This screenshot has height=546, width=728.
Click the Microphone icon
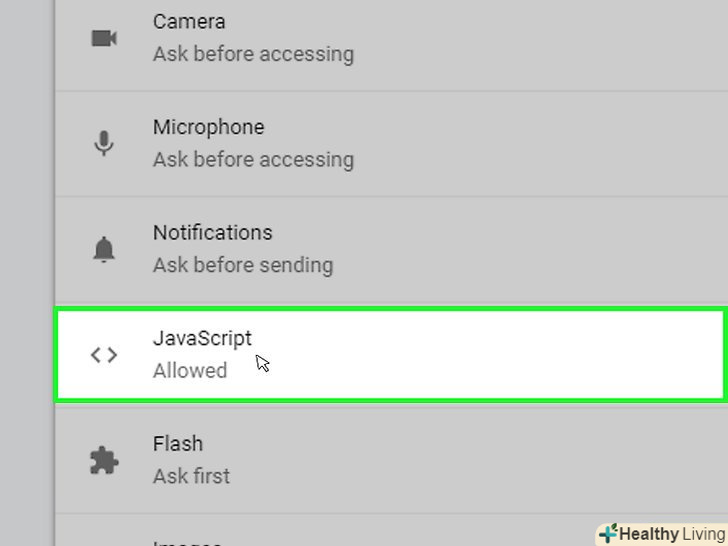pyautogui.click(x=104, y=143)
